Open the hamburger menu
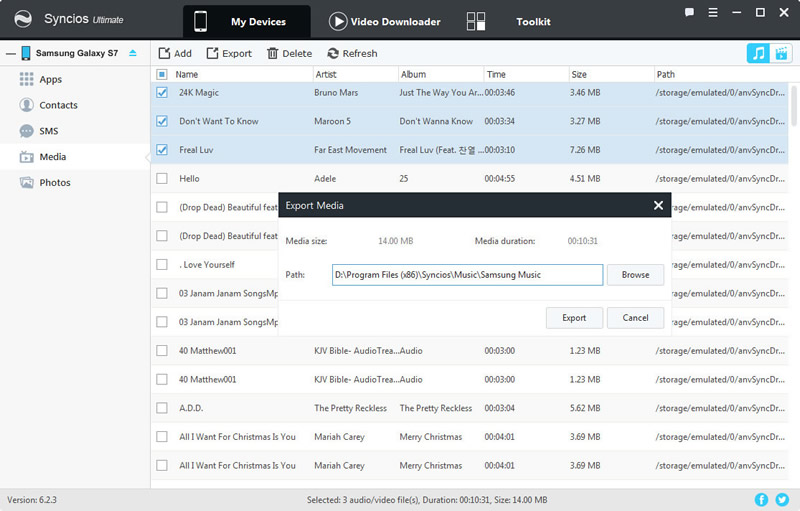The image size is (800, 511). pos(713,12)
